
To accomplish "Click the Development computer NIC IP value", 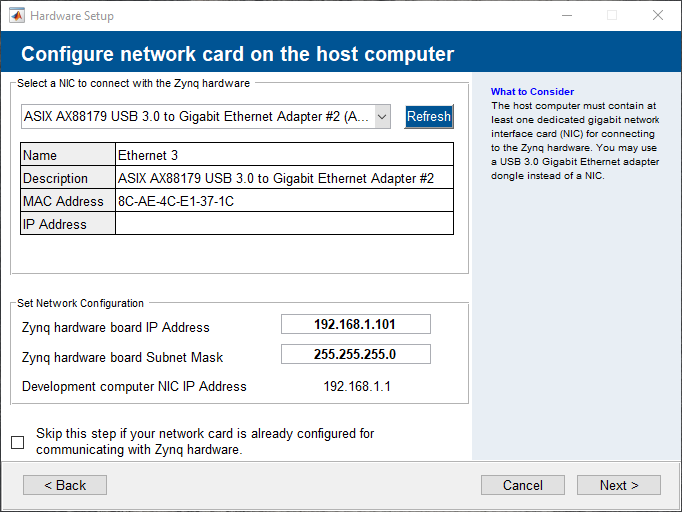I will 356,386.
